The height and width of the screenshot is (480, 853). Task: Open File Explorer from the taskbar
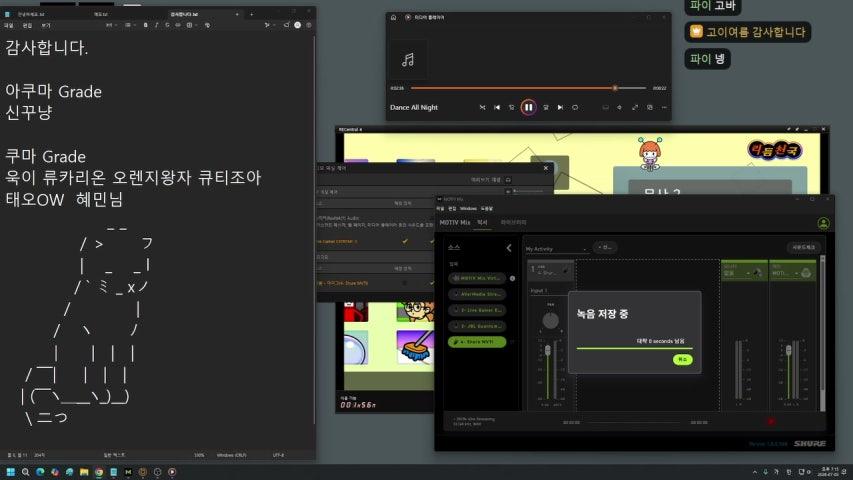click(84, 472)
